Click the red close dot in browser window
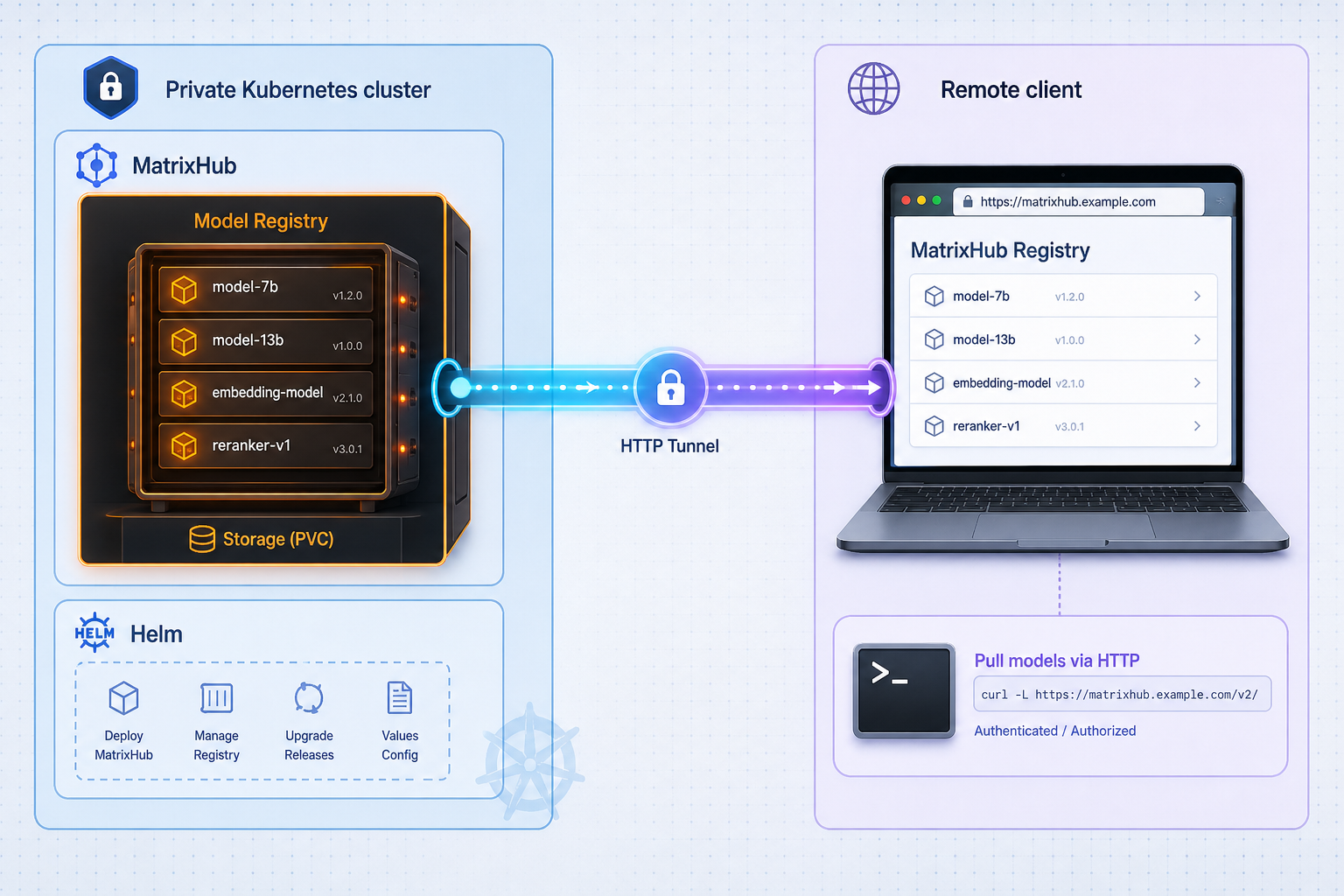Image resolution: width=1344 pixels, height=896 pixels. [906, 200]
